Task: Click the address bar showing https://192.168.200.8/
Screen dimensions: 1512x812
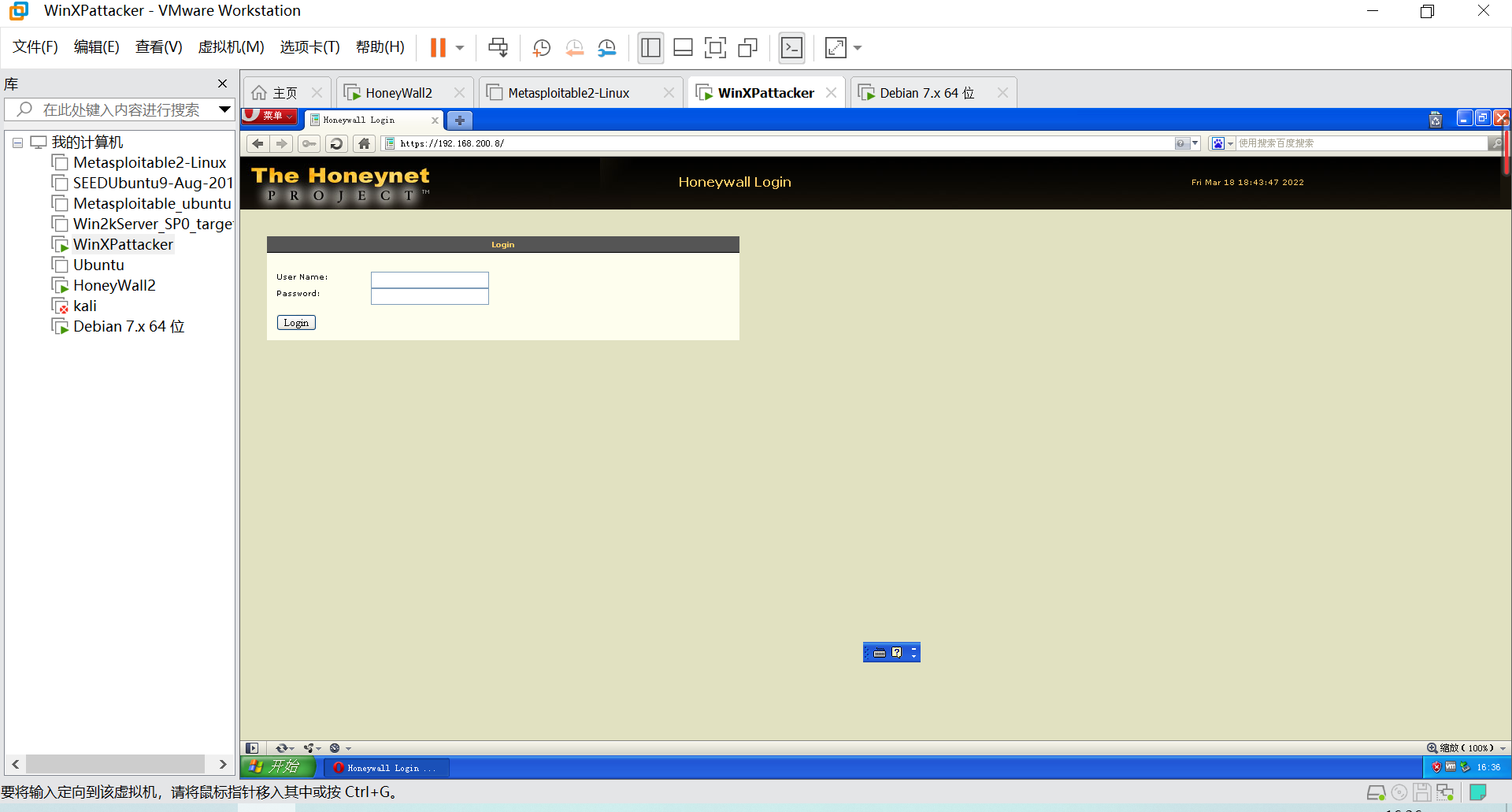Action: point(776,143)
